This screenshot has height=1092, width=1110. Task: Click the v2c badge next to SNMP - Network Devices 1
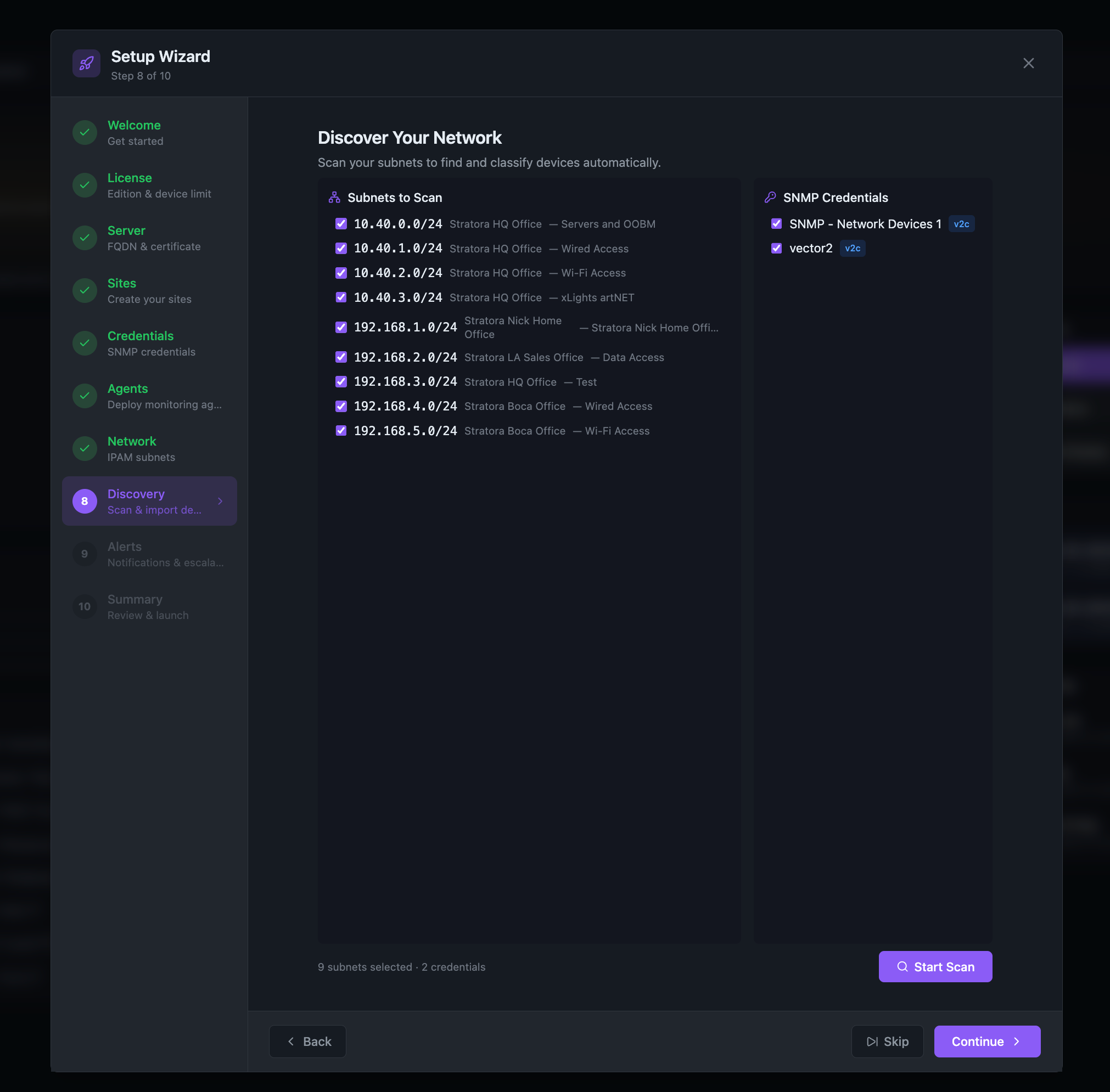coord(961,224)
